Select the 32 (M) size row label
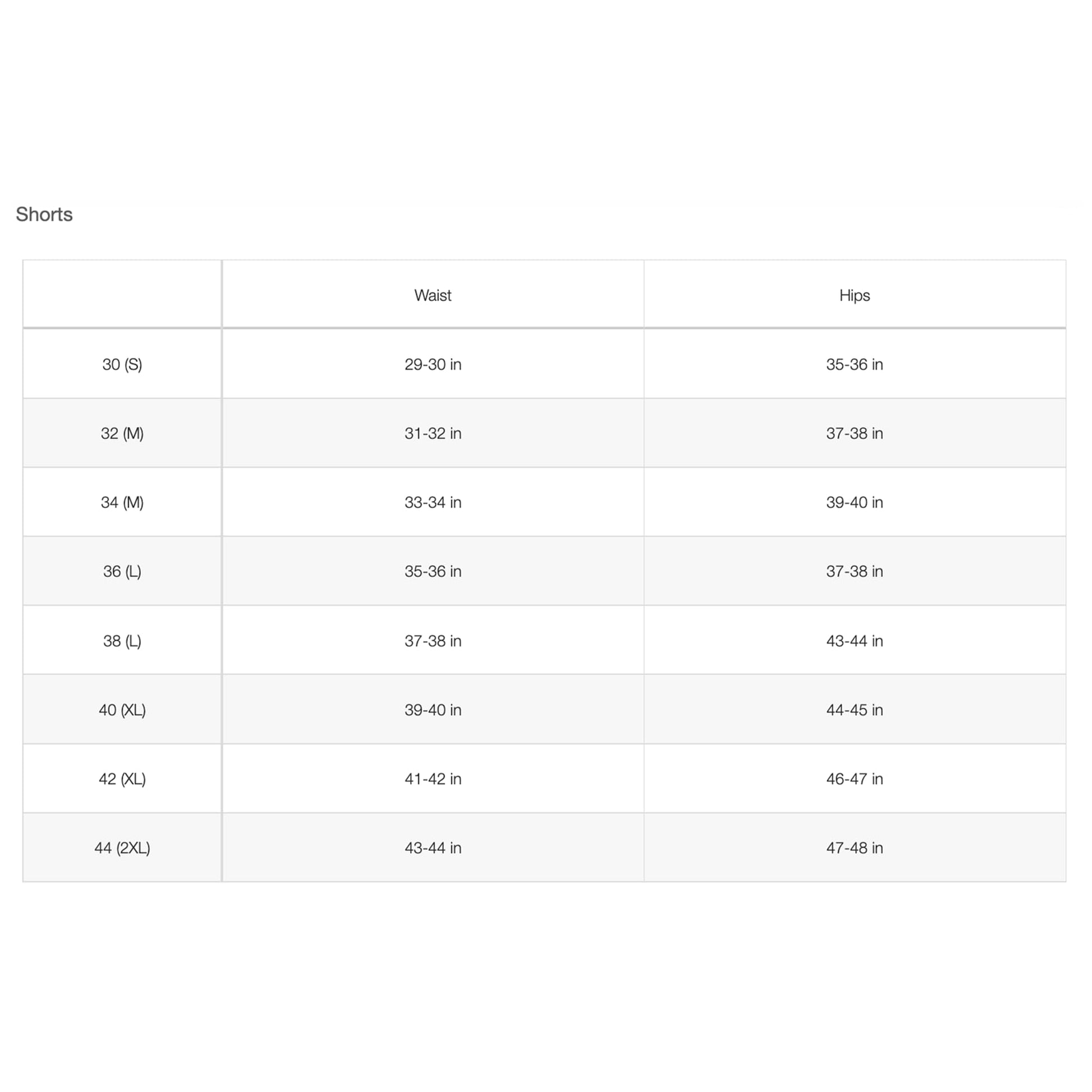This screenshot has width=1092, height=1092. (122, 433)
